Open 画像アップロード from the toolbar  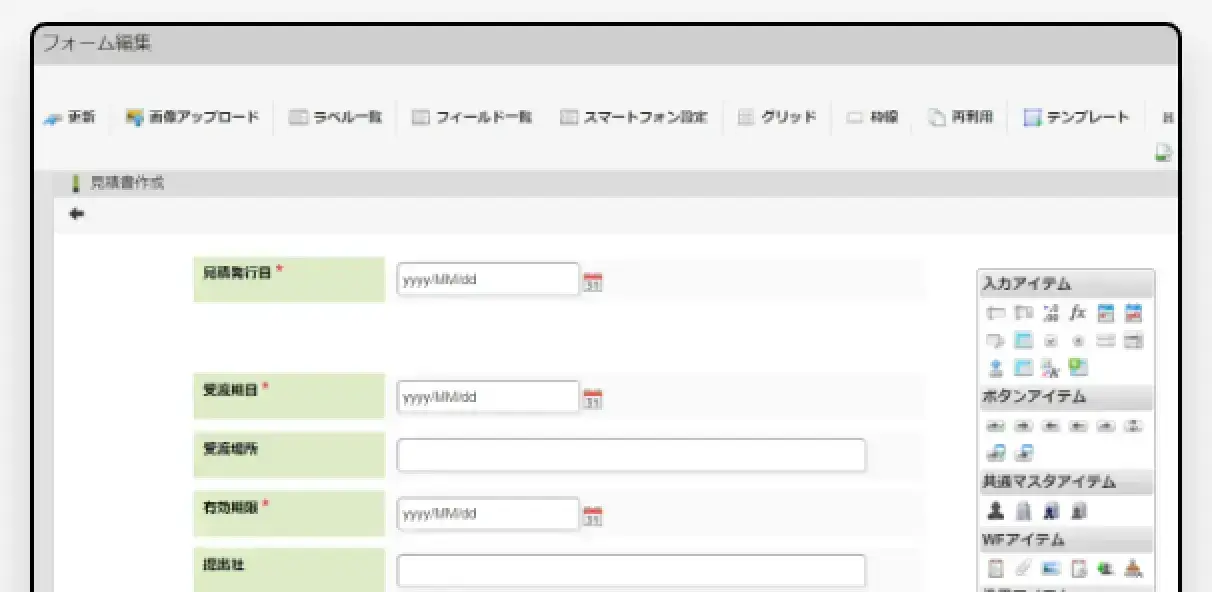[192, 117]
